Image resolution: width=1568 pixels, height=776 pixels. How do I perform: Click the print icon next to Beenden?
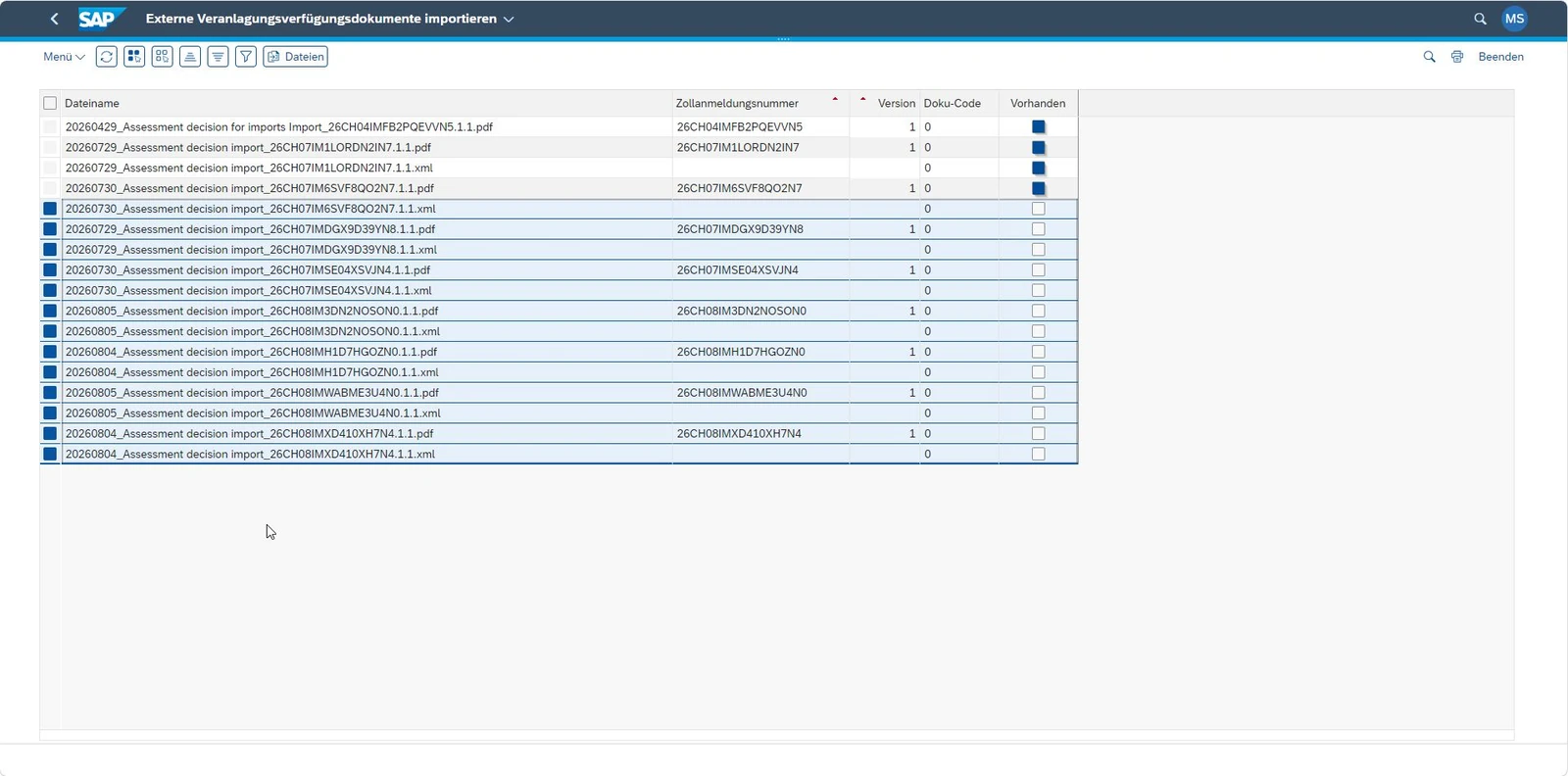(1457, 57)
